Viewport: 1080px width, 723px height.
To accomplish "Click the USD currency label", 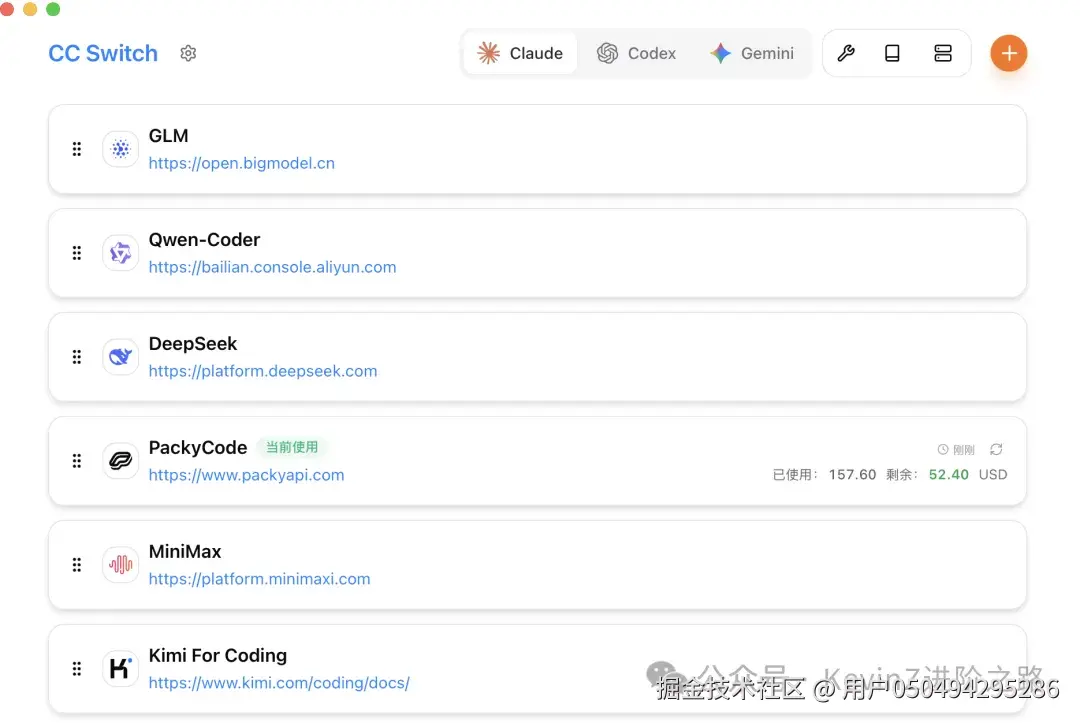I will pos(993,474).
